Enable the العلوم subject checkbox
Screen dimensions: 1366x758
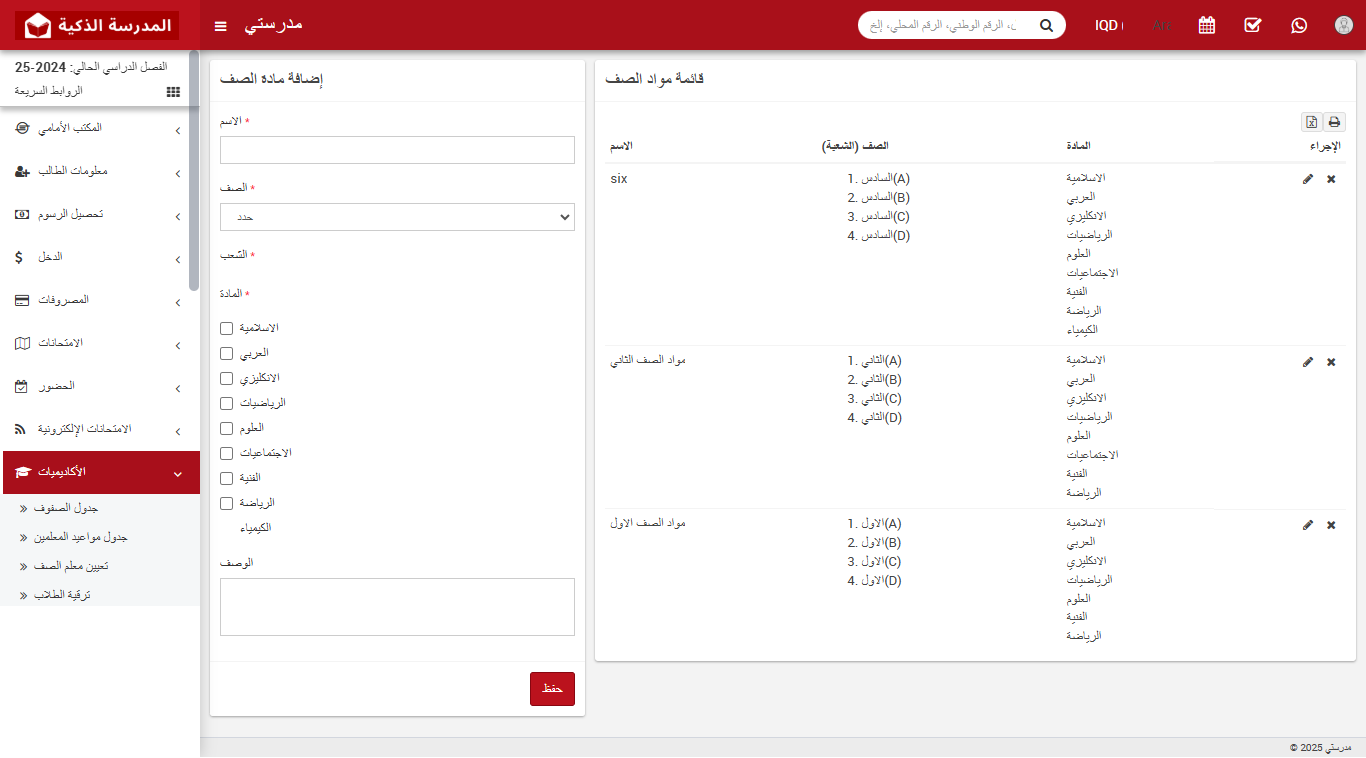tap(224, 428)
